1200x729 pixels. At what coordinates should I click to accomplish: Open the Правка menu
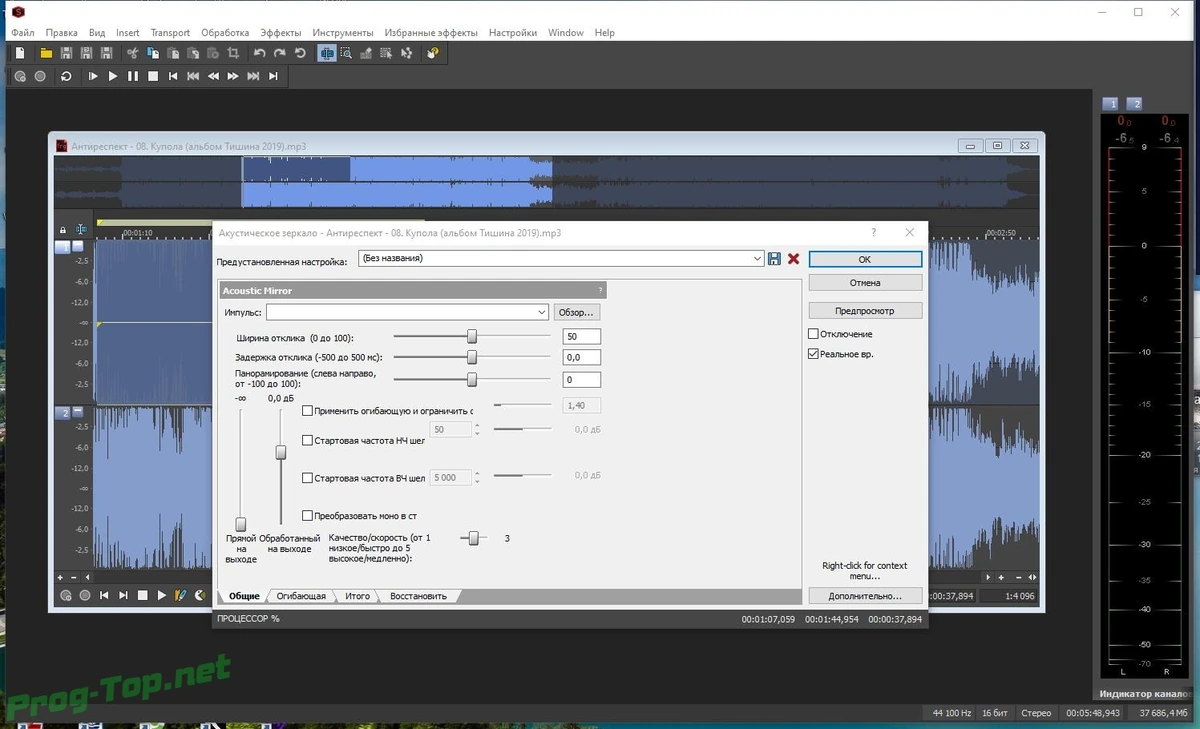(x=61, y=32)
